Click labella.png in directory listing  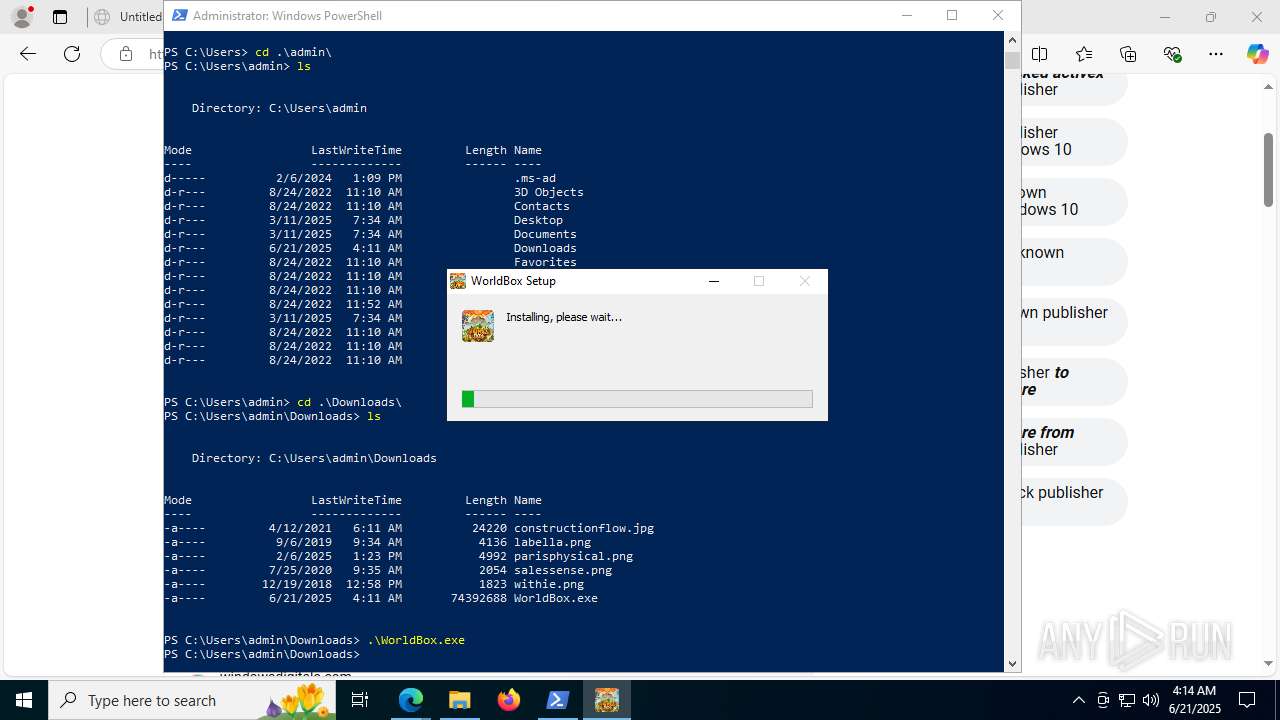coord(553,542)
